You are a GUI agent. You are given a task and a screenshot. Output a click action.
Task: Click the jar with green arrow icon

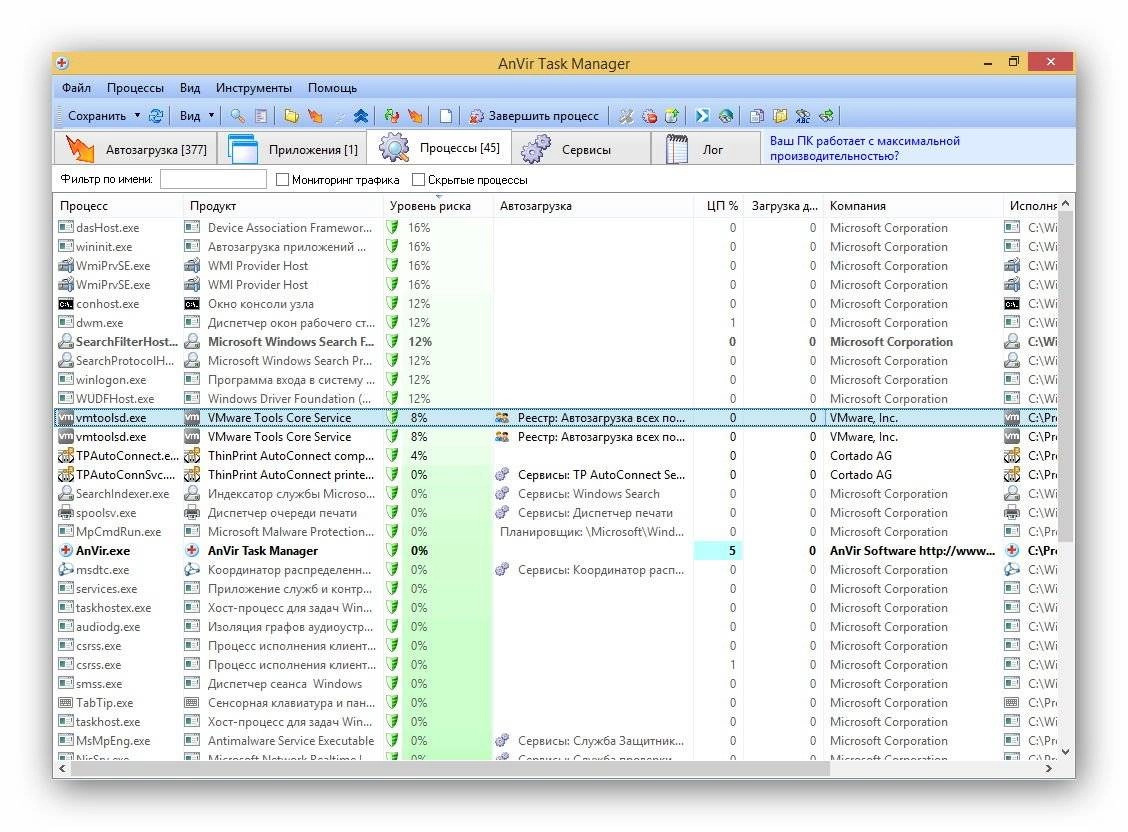pyautogui.click(x=672, y=116)
